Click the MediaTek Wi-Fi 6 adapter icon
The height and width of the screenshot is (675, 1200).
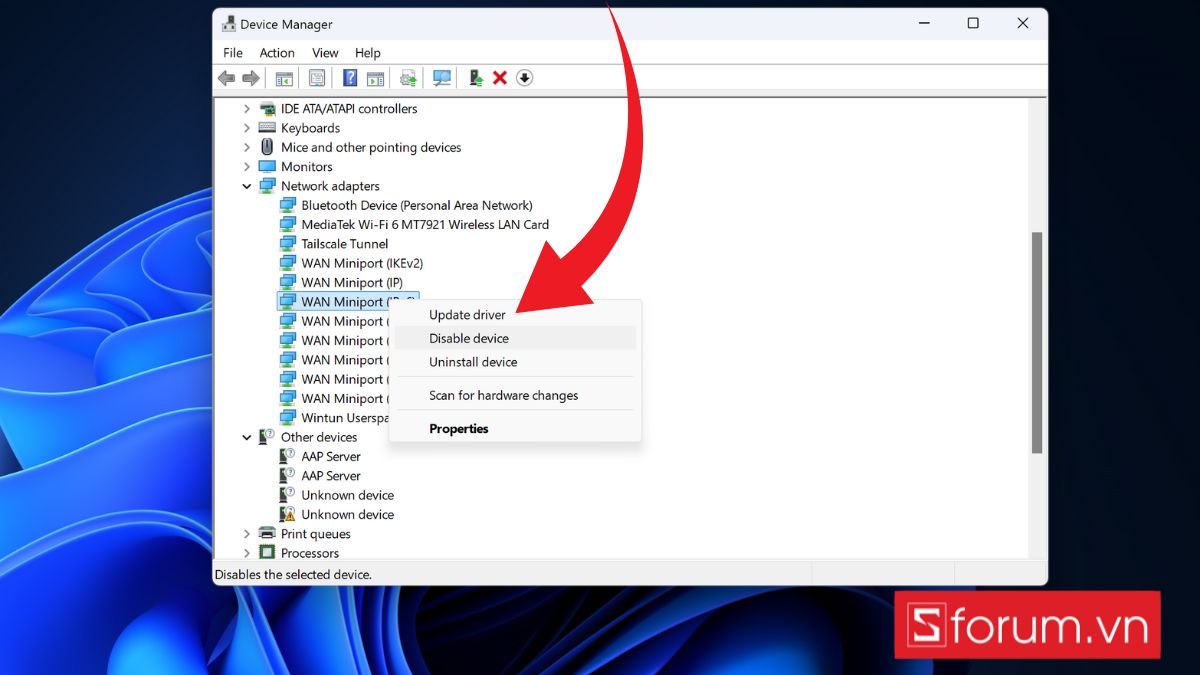coord(288,224)
